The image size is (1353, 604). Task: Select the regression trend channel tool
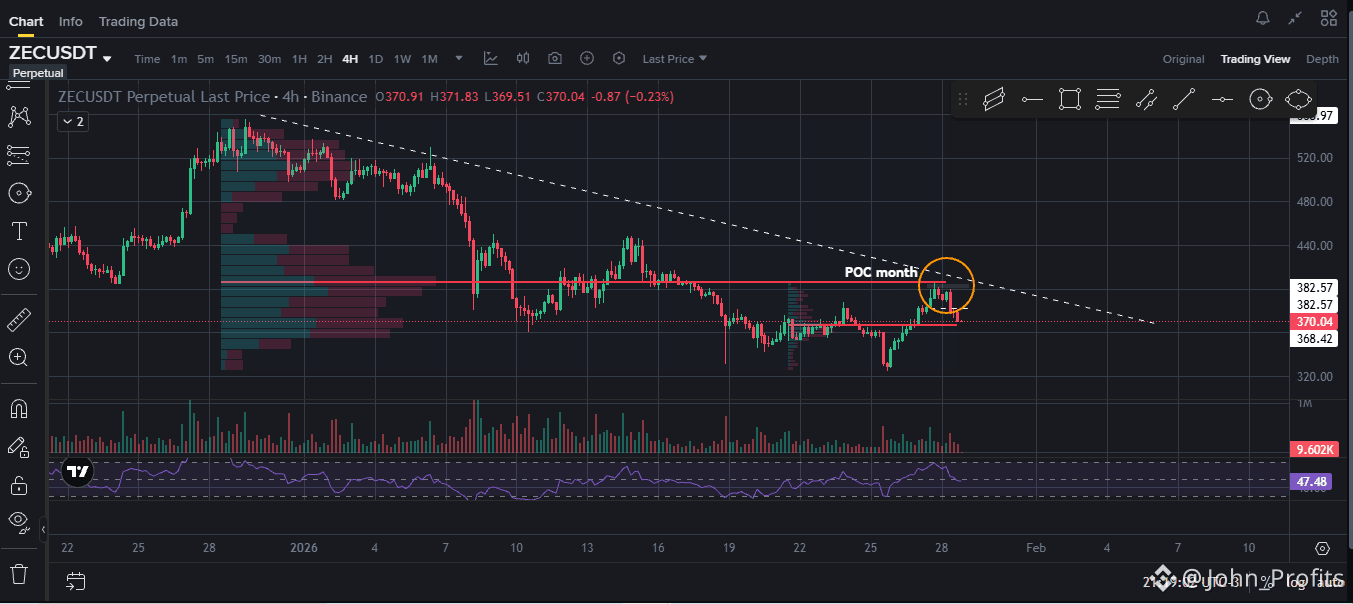coord(1146,99)
